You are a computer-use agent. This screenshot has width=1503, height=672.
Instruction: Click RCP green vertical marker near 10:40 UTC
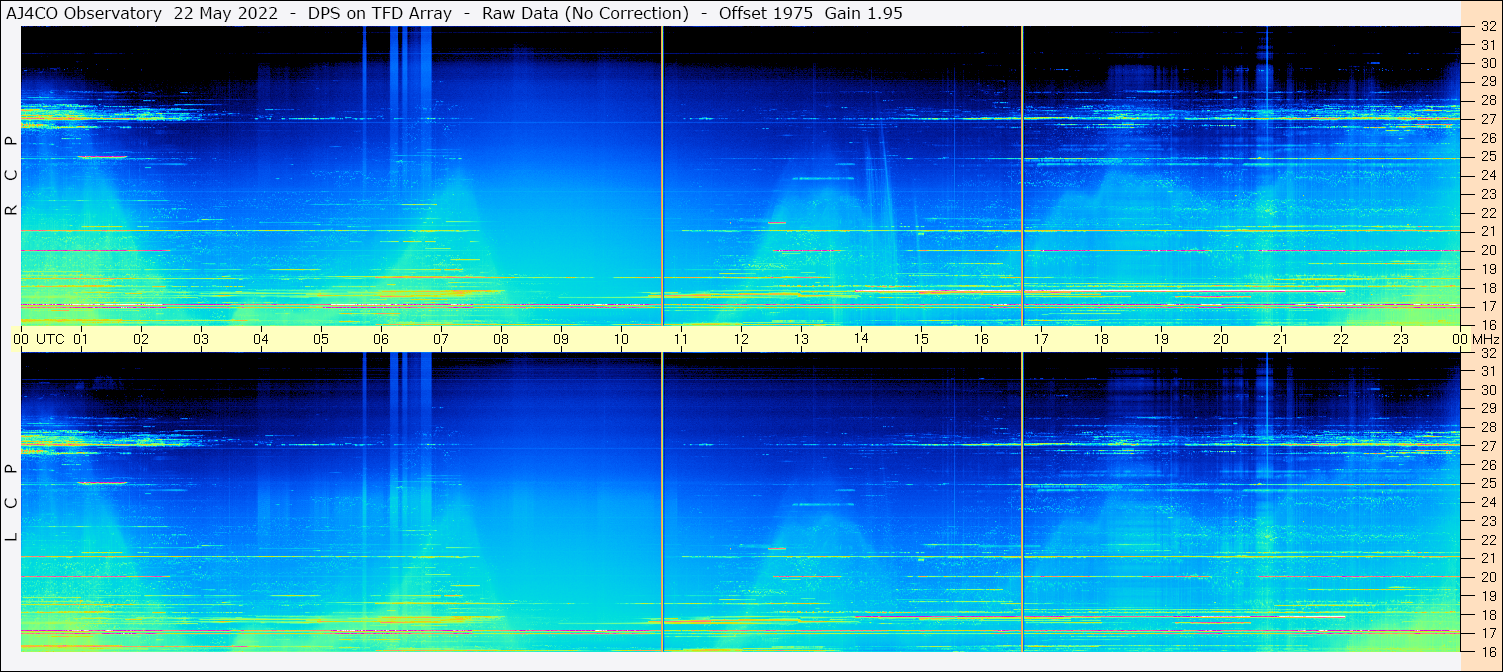pos(662,176)
